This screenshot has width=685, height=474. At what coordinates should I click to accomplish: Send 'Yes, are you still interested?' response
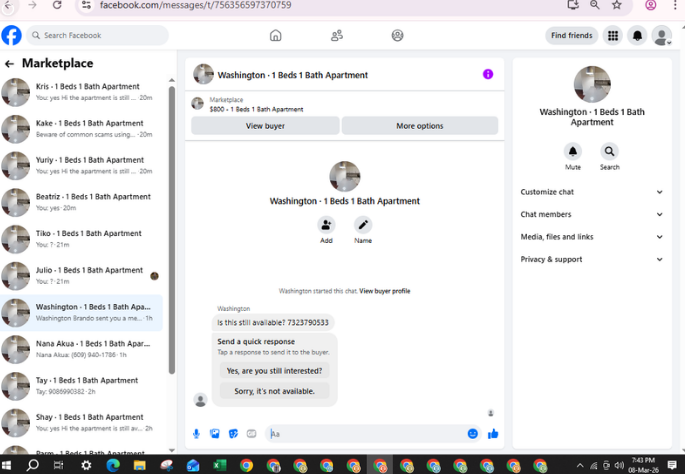(274, 370)
